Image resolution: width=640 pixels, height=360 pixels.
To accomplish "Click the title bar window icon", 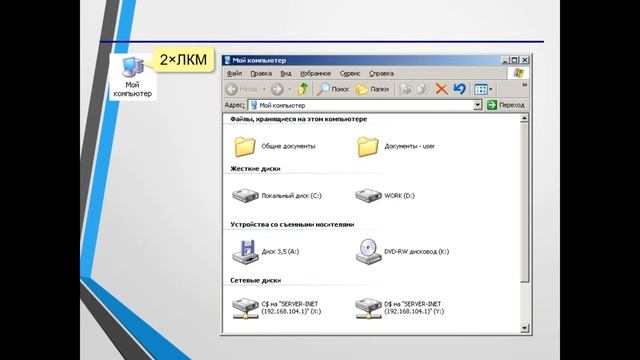I will pos(227,60).
